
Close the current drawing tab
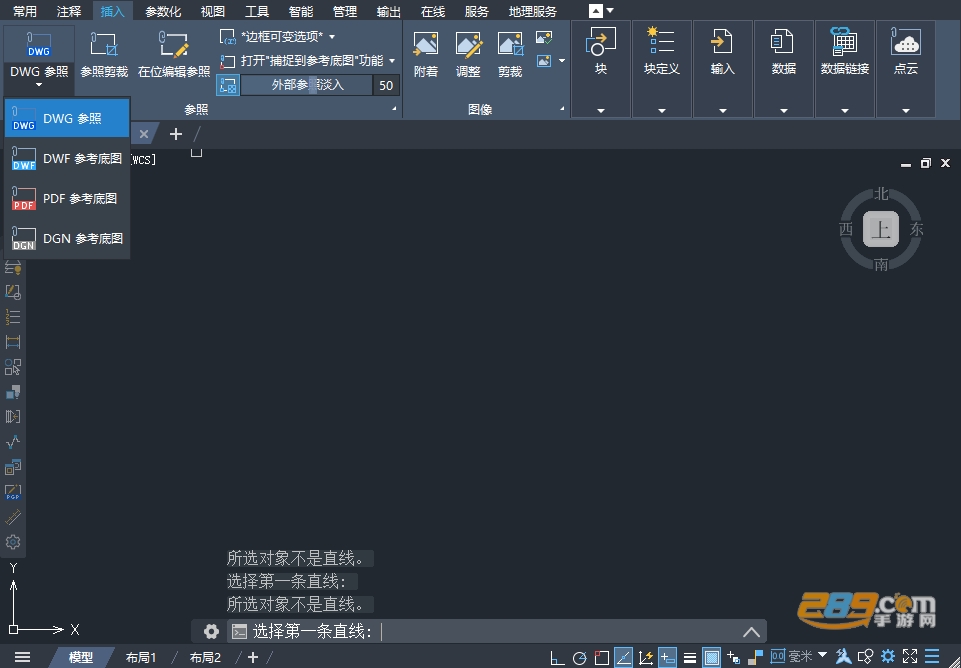(x=143, y=134)
